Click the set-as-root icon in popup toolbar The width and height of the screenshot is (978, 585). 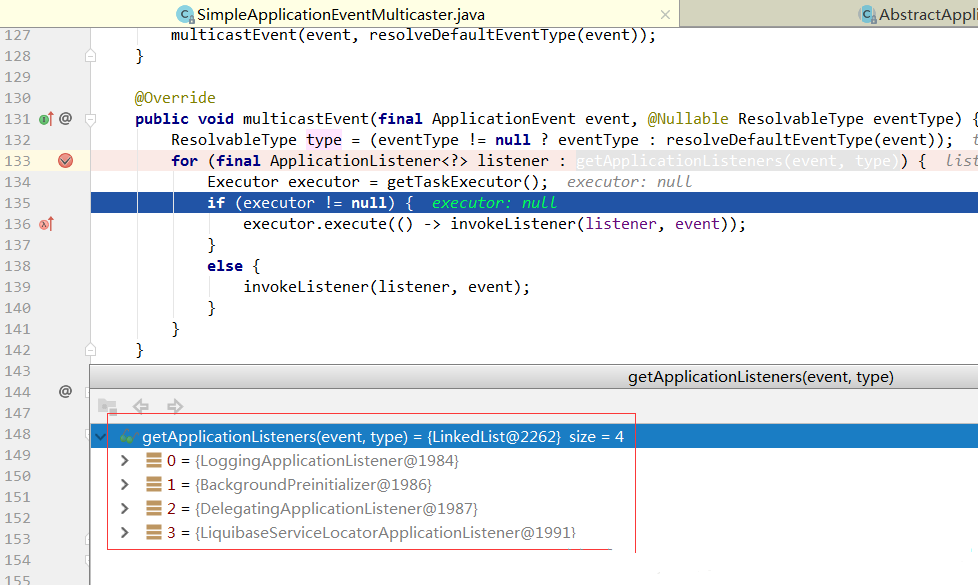tap(107, 406)
